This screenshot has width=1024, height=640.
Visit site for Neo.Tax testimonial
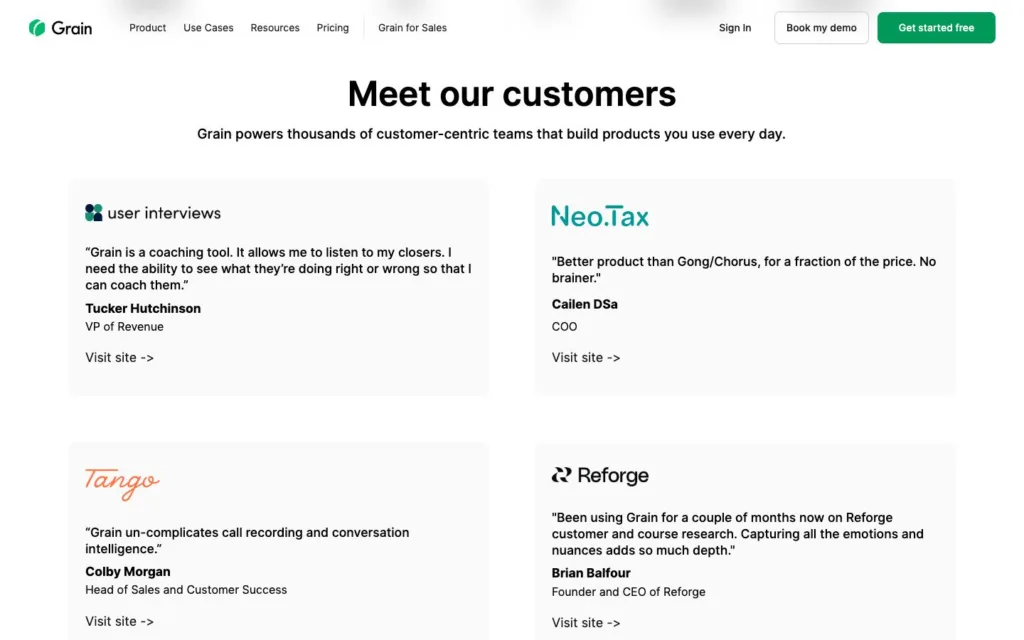586,358
